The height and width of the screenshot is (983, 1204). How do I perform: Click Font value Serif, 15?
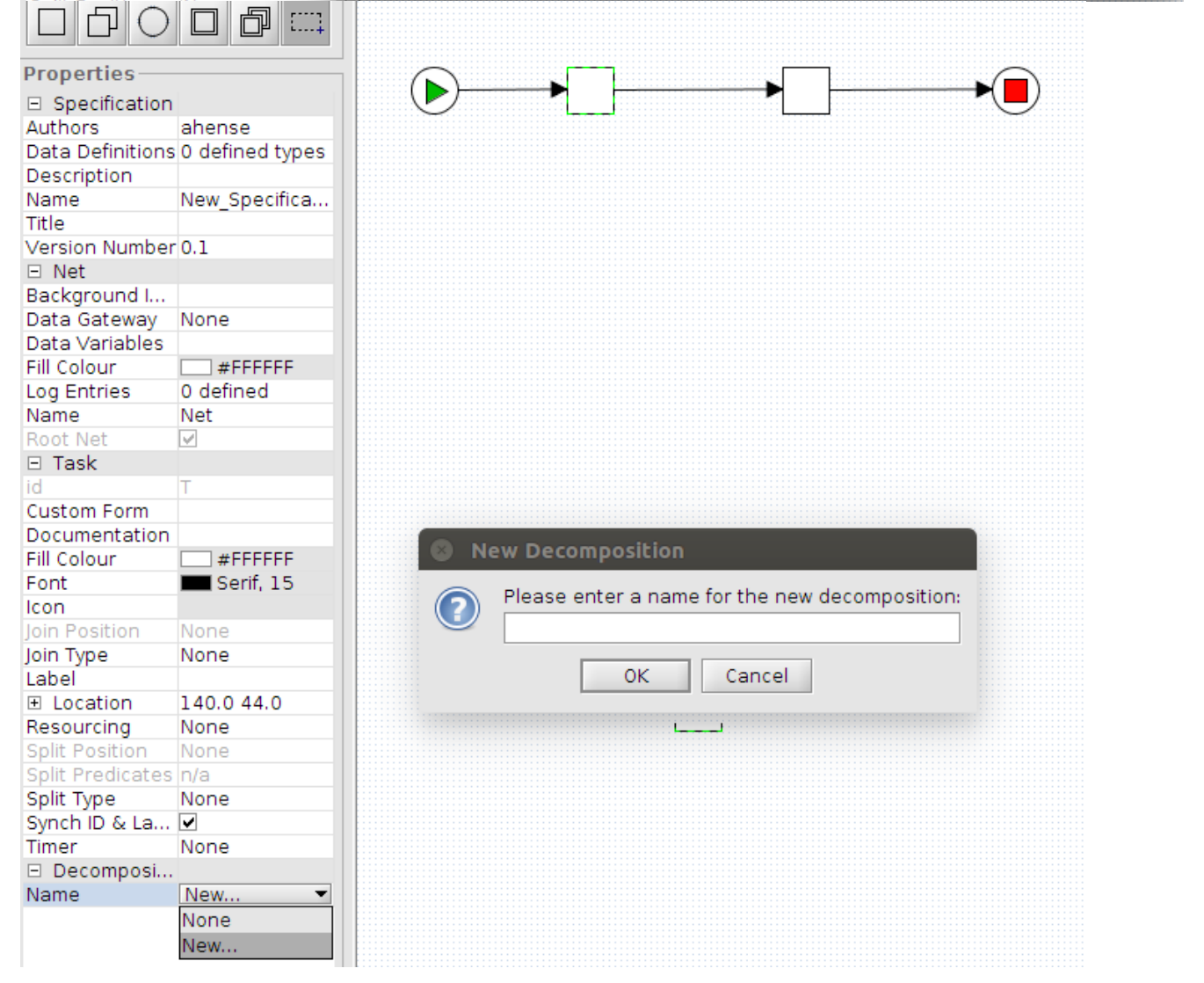[255, 583]
